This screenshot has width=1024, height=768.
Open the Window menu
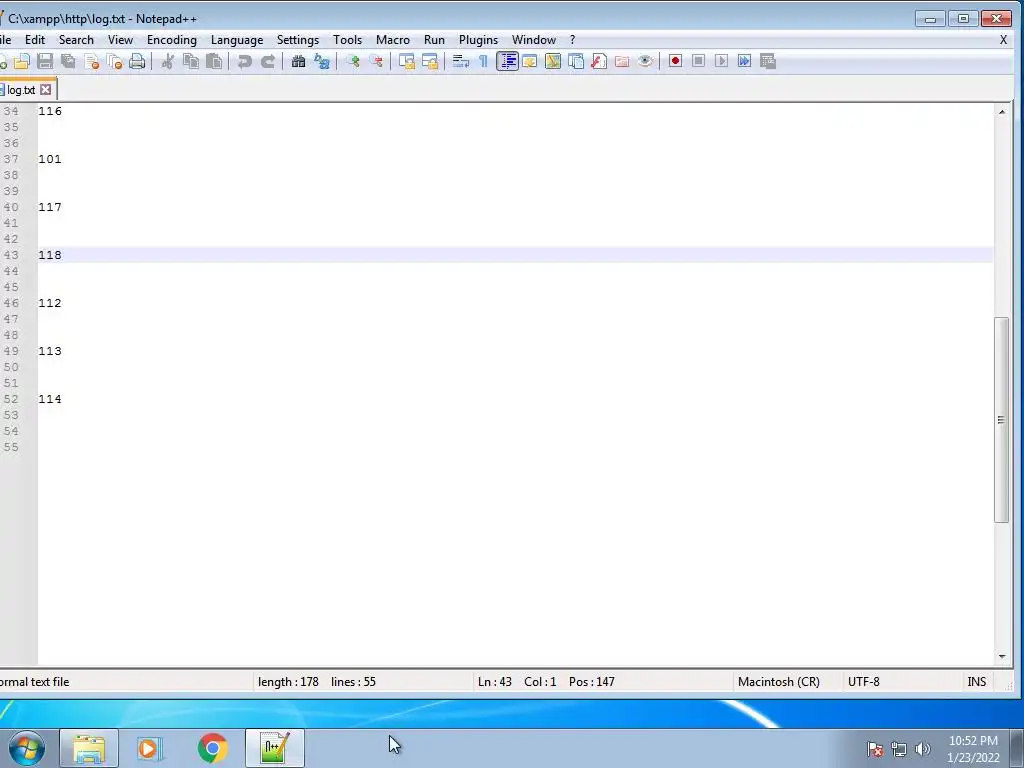coord(534,40)
